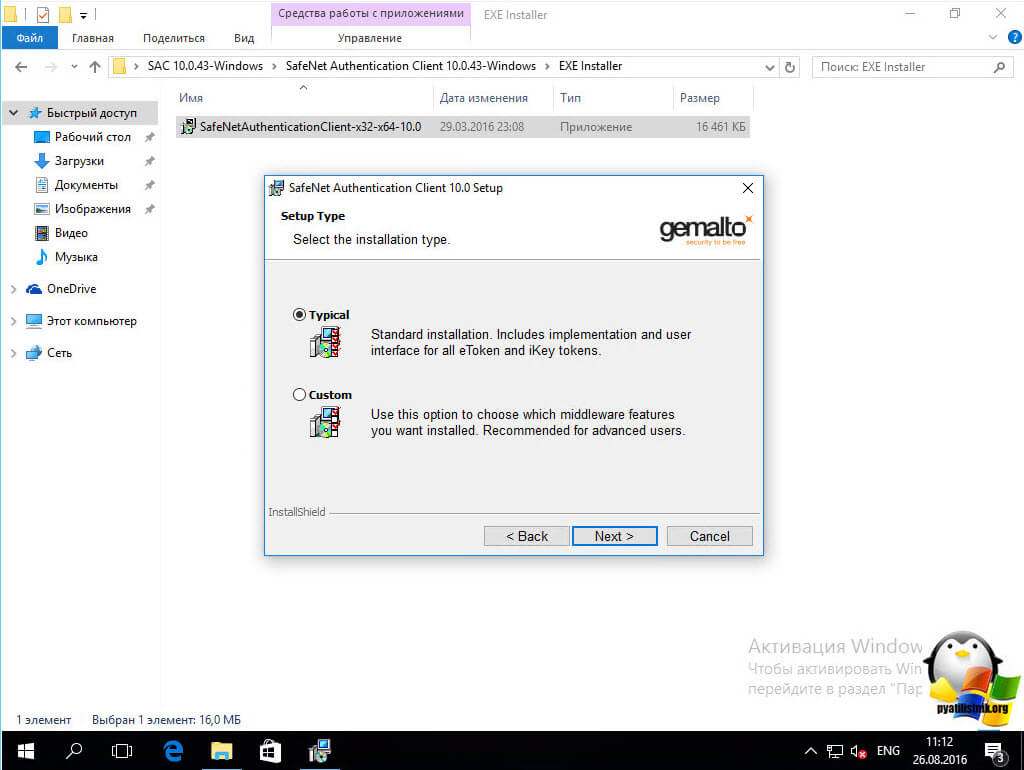The height and width of the screenshot is (770, 1024).
Task: Go up one folder level
Action: point(95,67)
